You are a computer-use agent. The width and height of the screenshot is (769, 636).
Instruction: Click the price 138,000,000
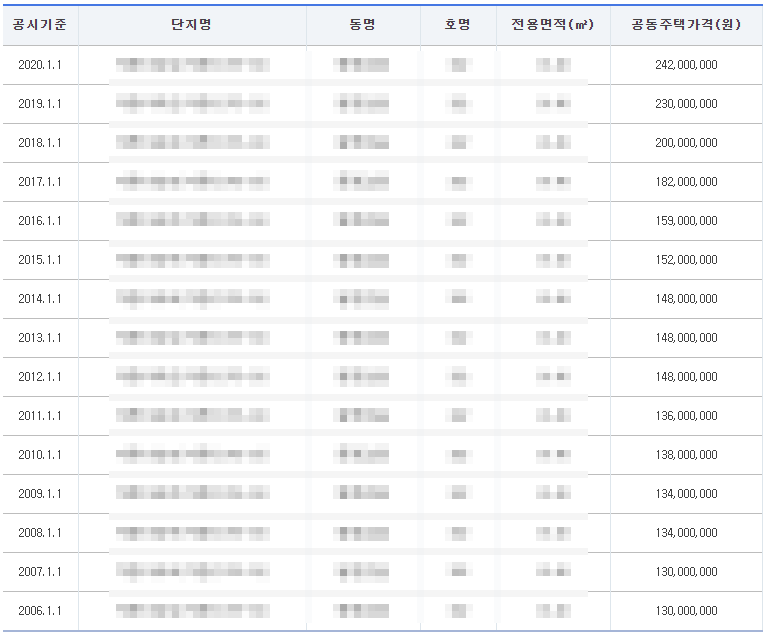[686, 455]
